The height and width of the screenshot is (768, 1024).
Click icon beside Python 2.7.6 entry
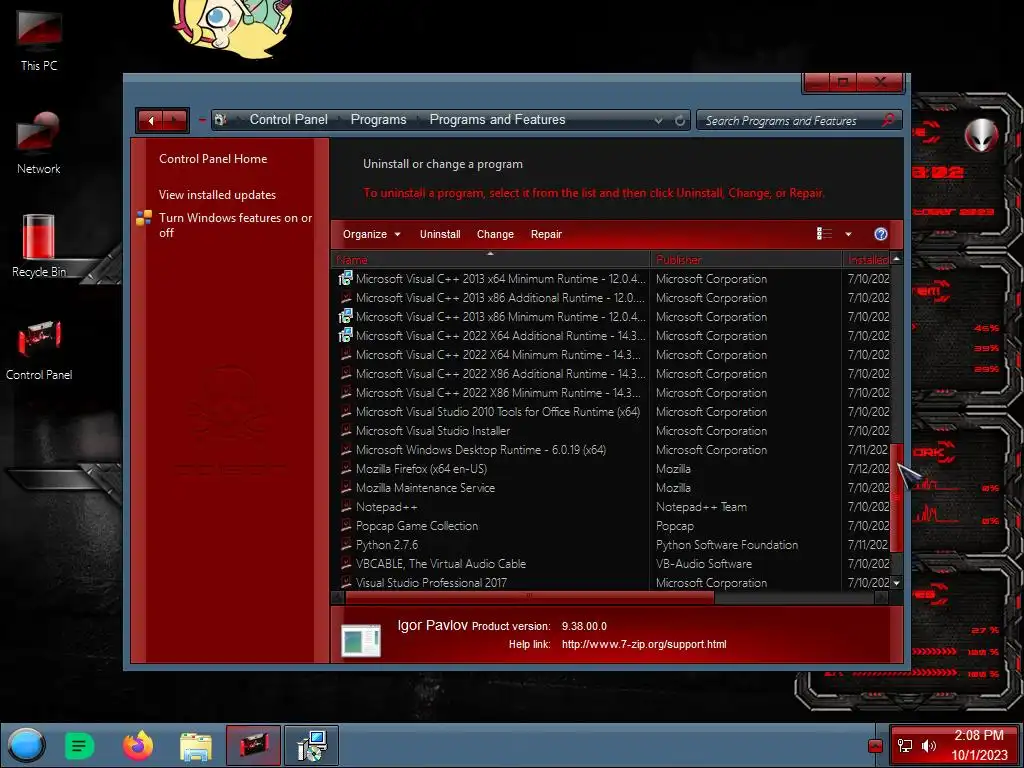pyautogui.click(x=346, y=544)
